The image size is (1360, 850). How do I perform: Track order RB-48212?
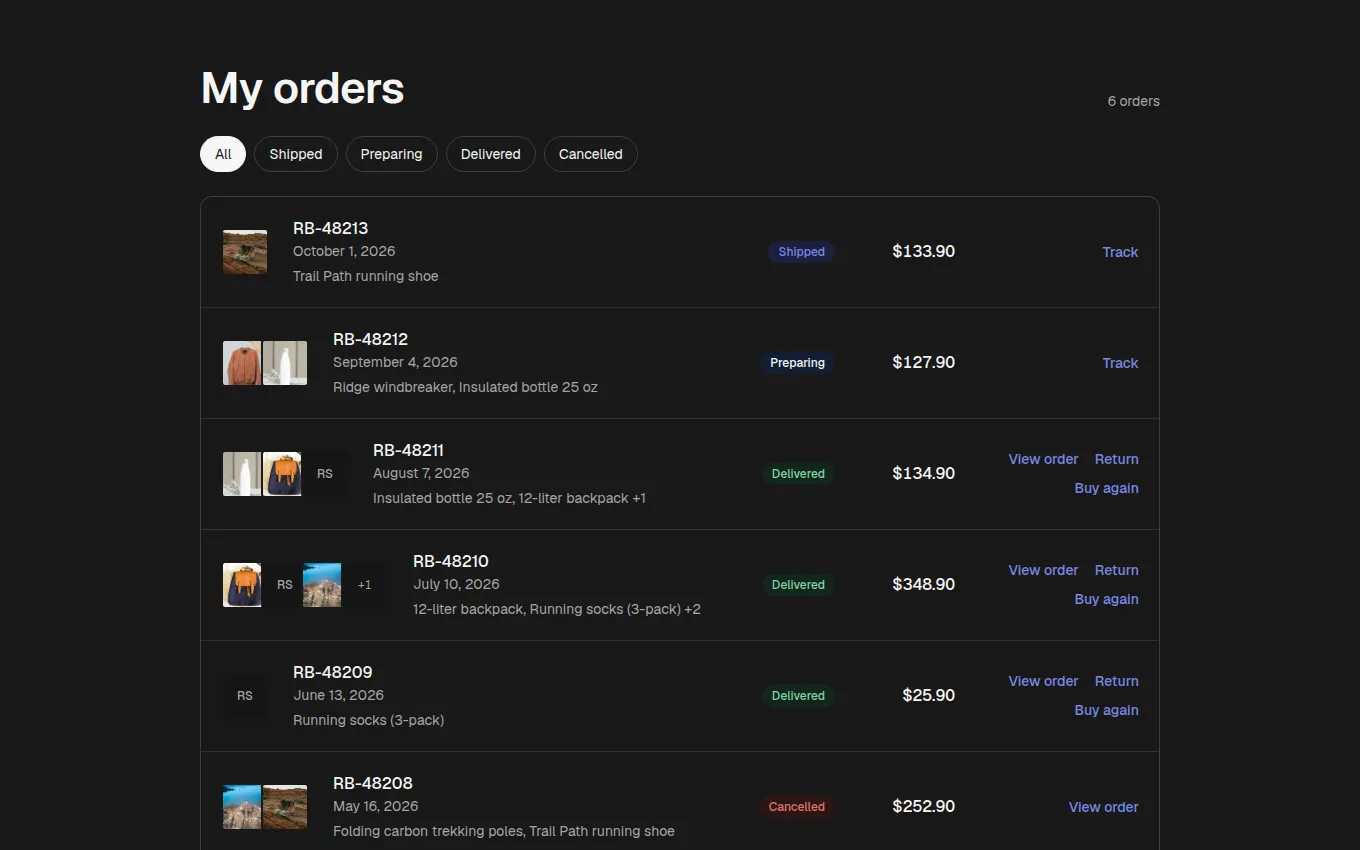[x=1120, y=363]
